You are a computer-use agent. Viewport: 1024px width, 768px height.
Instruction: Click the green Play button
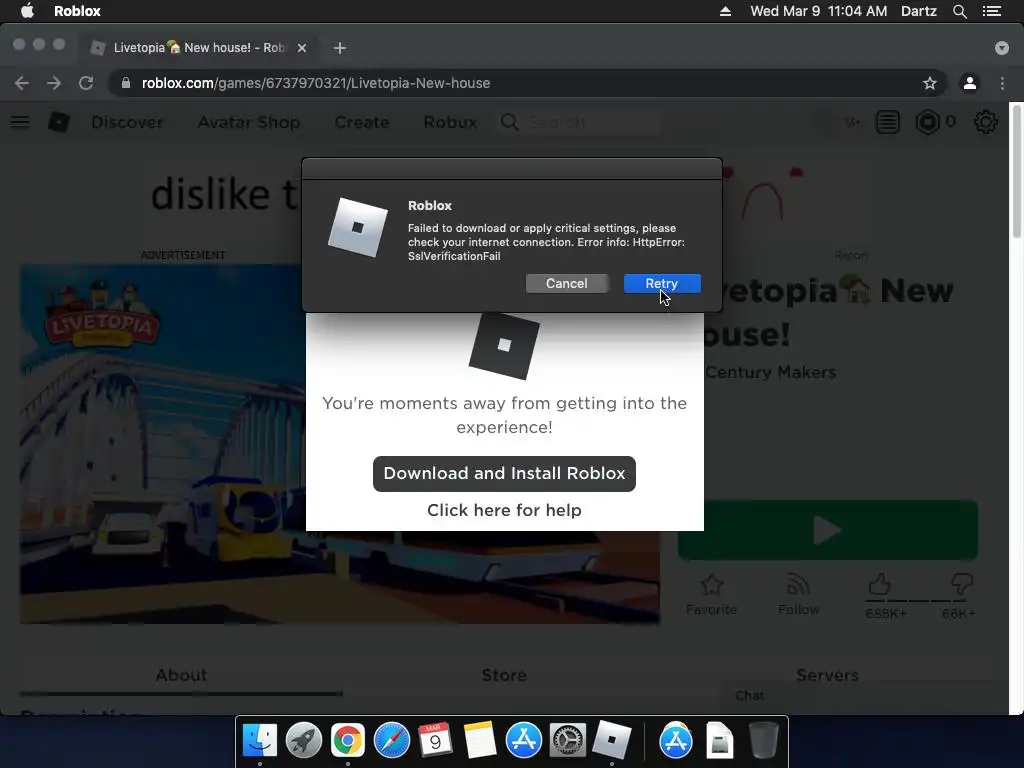pyautogui.click(x=828, y=530)
